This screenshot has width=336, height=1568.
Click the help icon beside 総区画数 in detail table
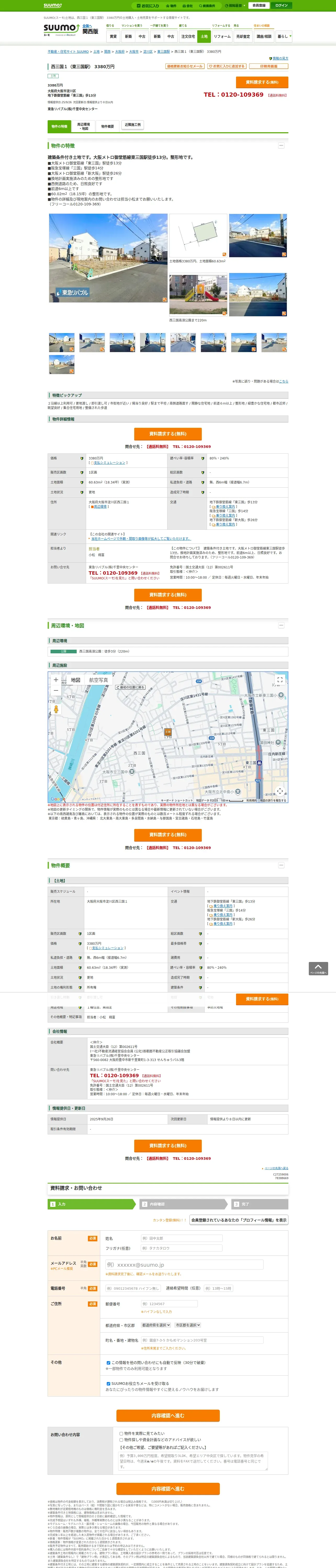click(203, 472)
